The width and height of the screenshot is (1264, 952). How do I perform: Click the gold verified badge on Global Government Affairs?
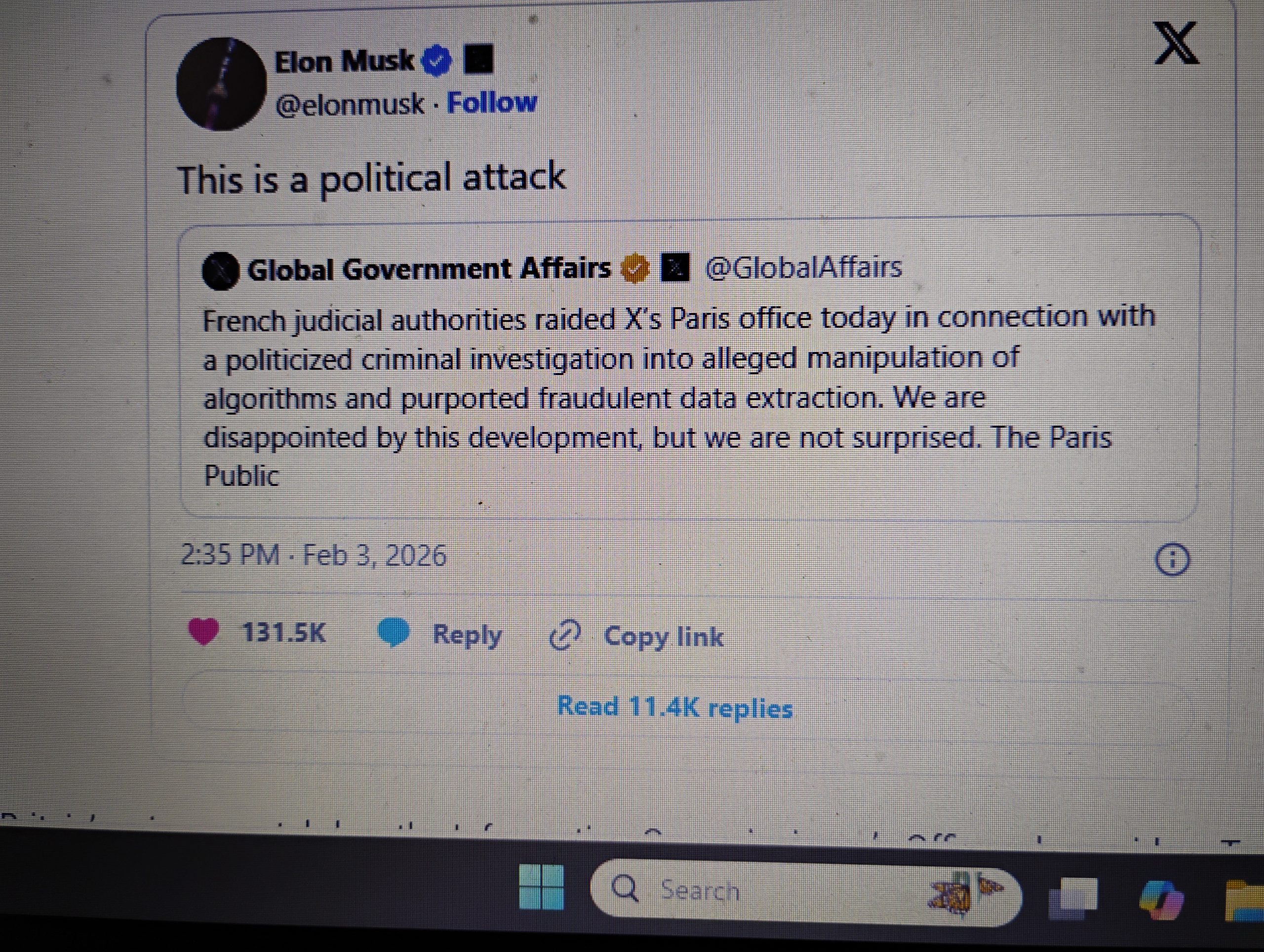(635, 269)
